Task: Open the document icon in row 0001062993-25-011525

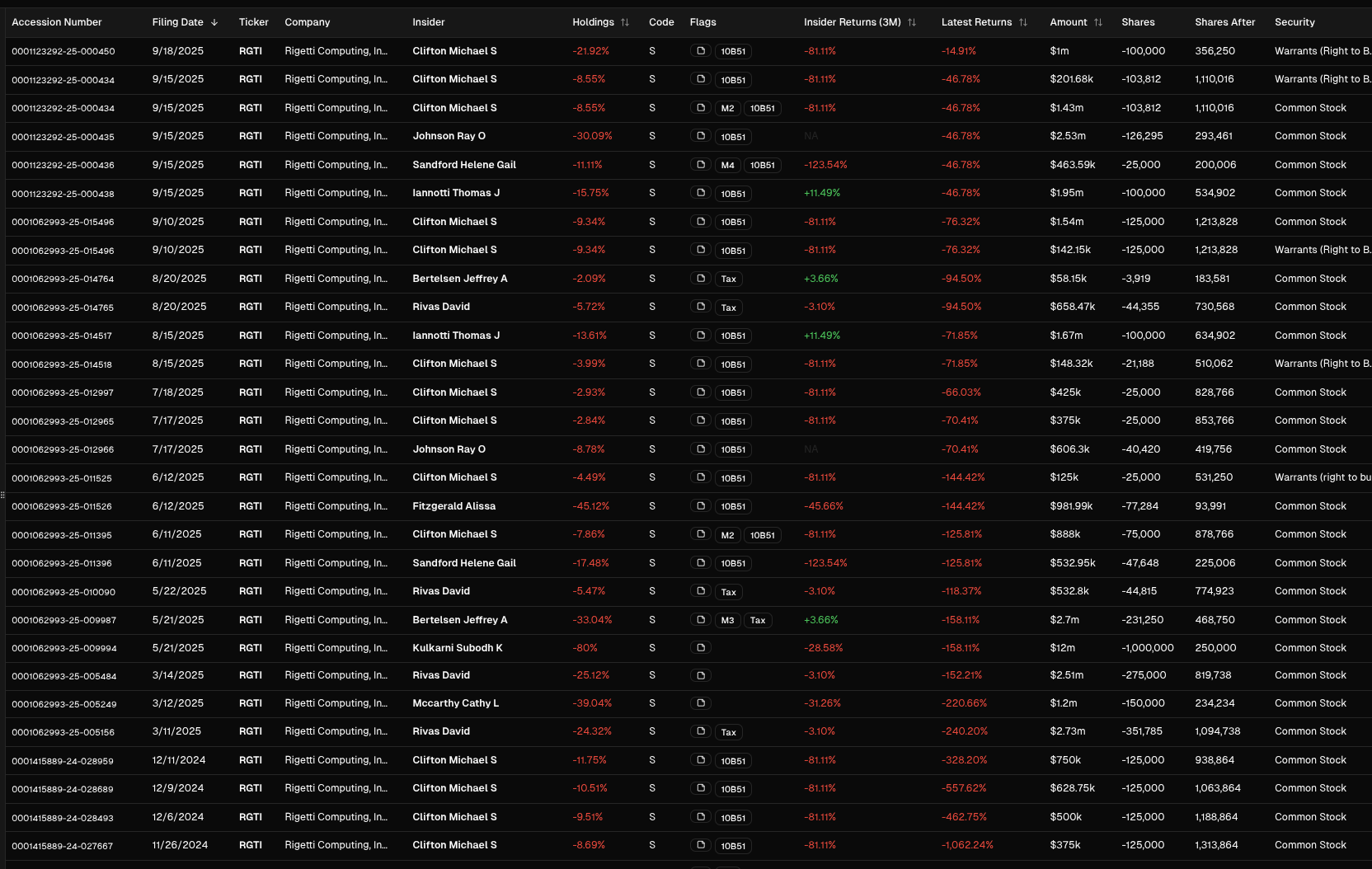Action: tap(700, 477)
